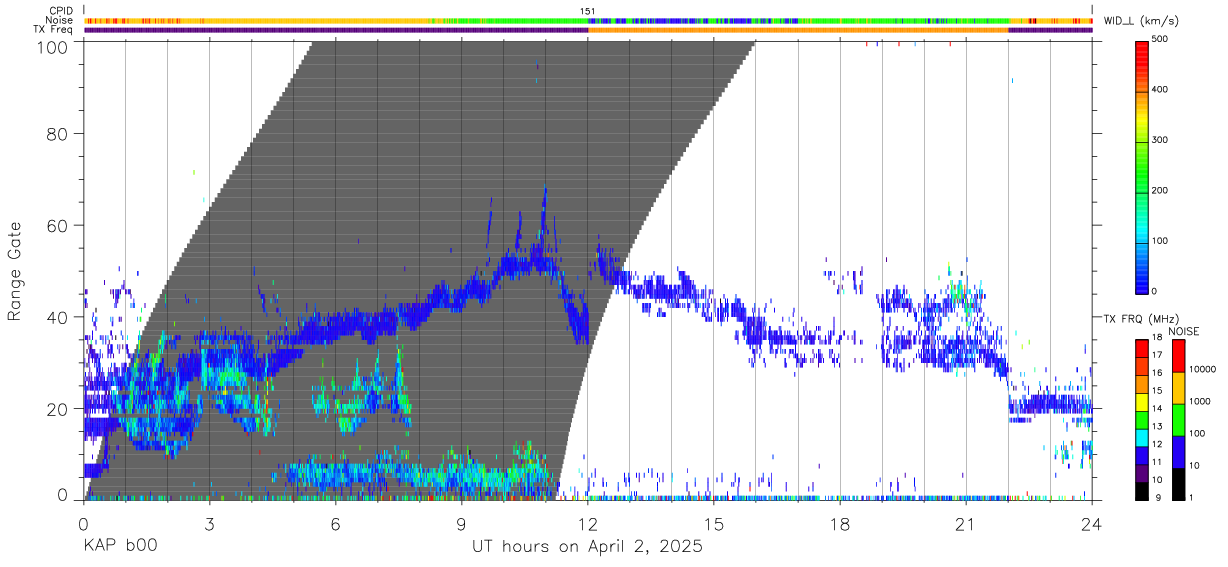
Task: Click the blue 11 MHz swatch in TX FRQ legend
Action: 1142,455
